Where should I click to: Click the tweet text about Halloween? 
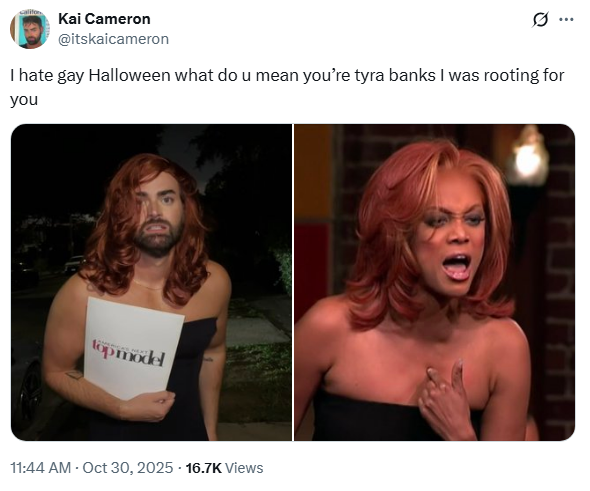[x=287, y=87]
